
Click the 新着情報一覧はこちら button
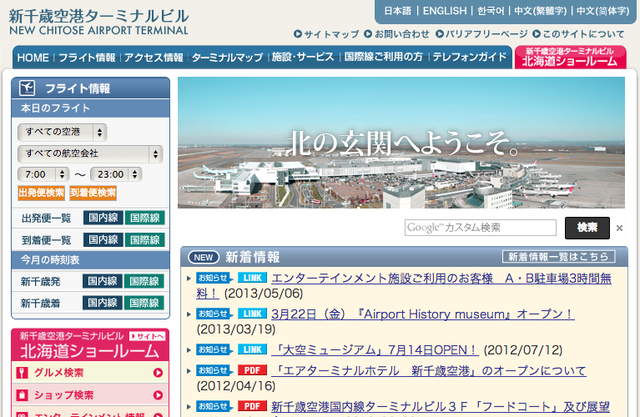coord(558,257)
